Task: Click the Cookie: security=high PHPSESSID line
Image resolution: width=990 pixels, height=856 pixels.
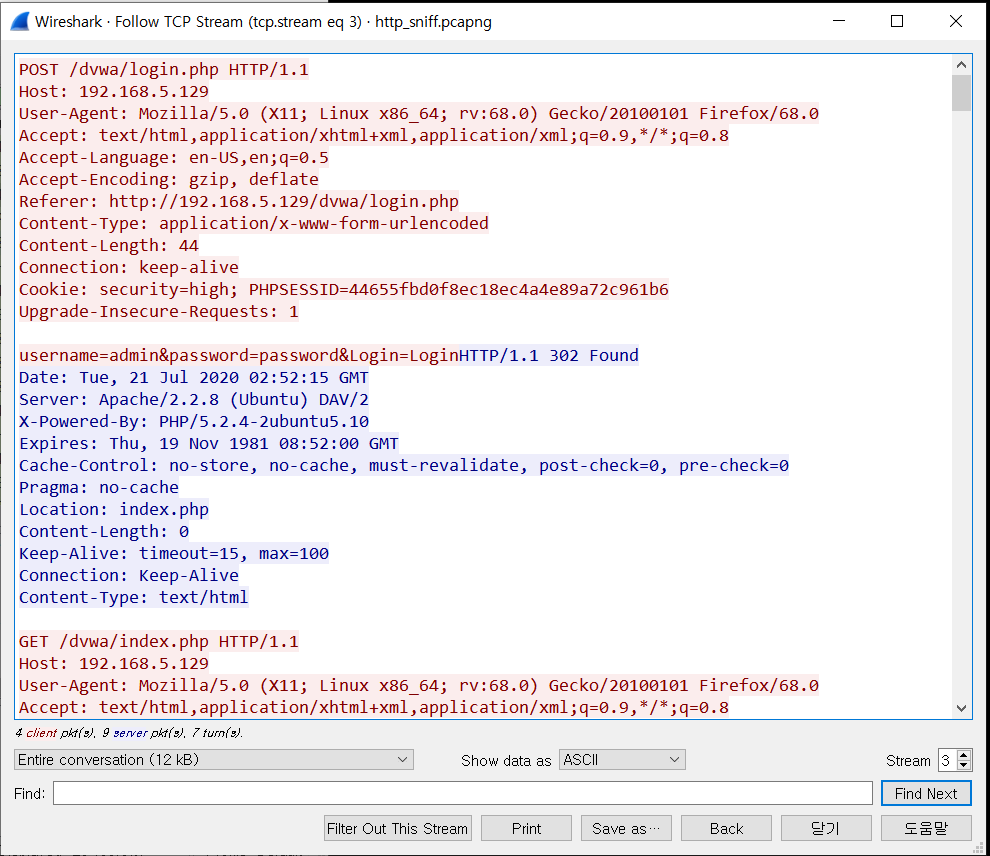Action: [x=343, y=290]
